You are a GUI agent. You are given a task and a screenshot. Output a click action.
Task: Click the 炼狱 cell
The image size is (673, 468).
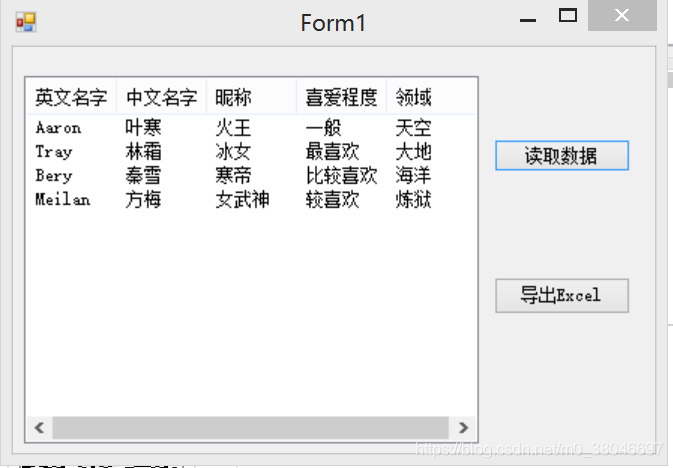(413, 200)
